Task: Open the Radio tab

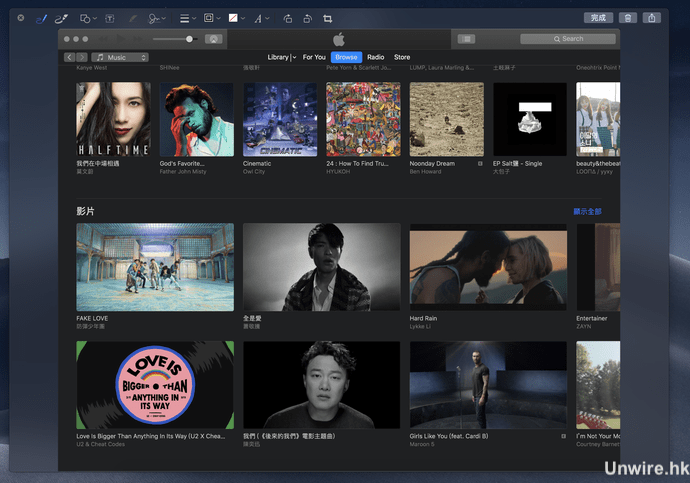Action: click(x=375, y=57)
